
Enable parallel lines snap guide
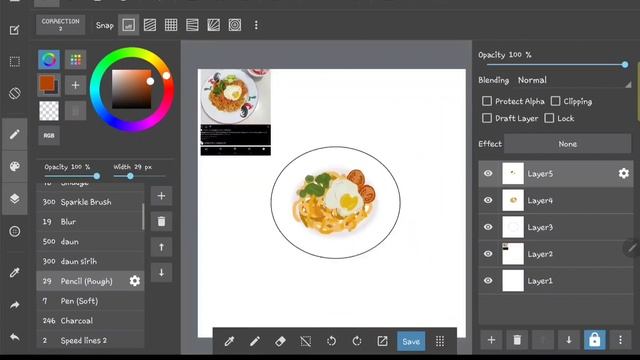pos(150,25)
